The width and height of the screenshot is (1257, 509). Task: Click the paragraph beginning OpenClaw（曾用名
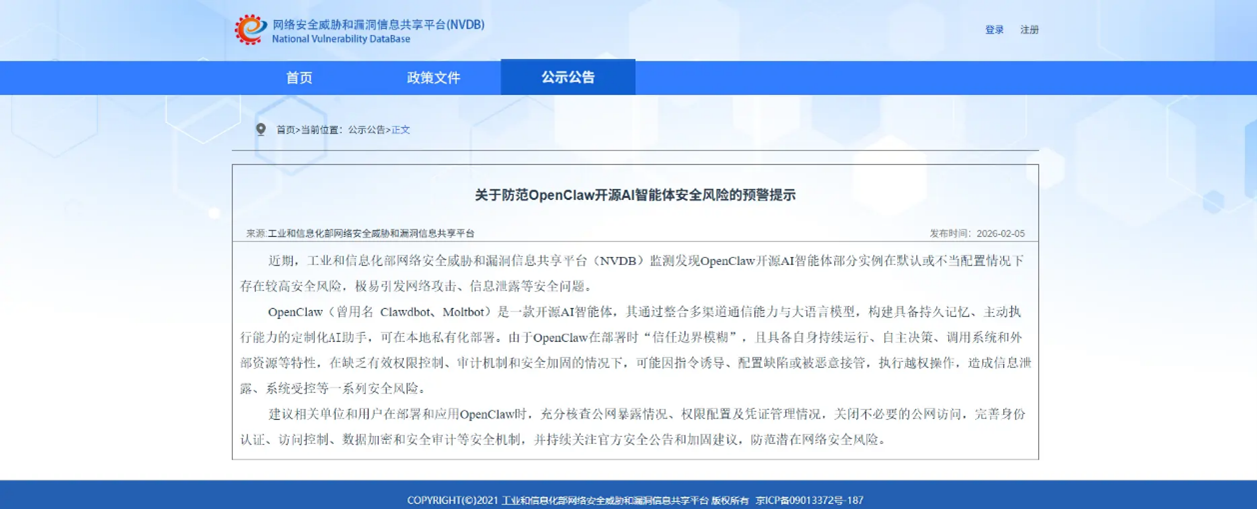point(635,349)
